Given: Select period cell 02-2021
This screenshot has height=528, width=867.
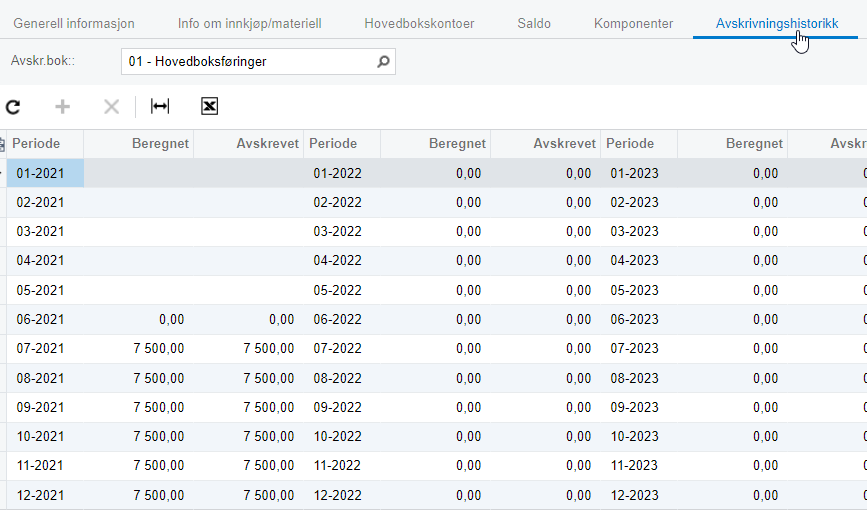Looking at the screenshot, I should [45, 202].
